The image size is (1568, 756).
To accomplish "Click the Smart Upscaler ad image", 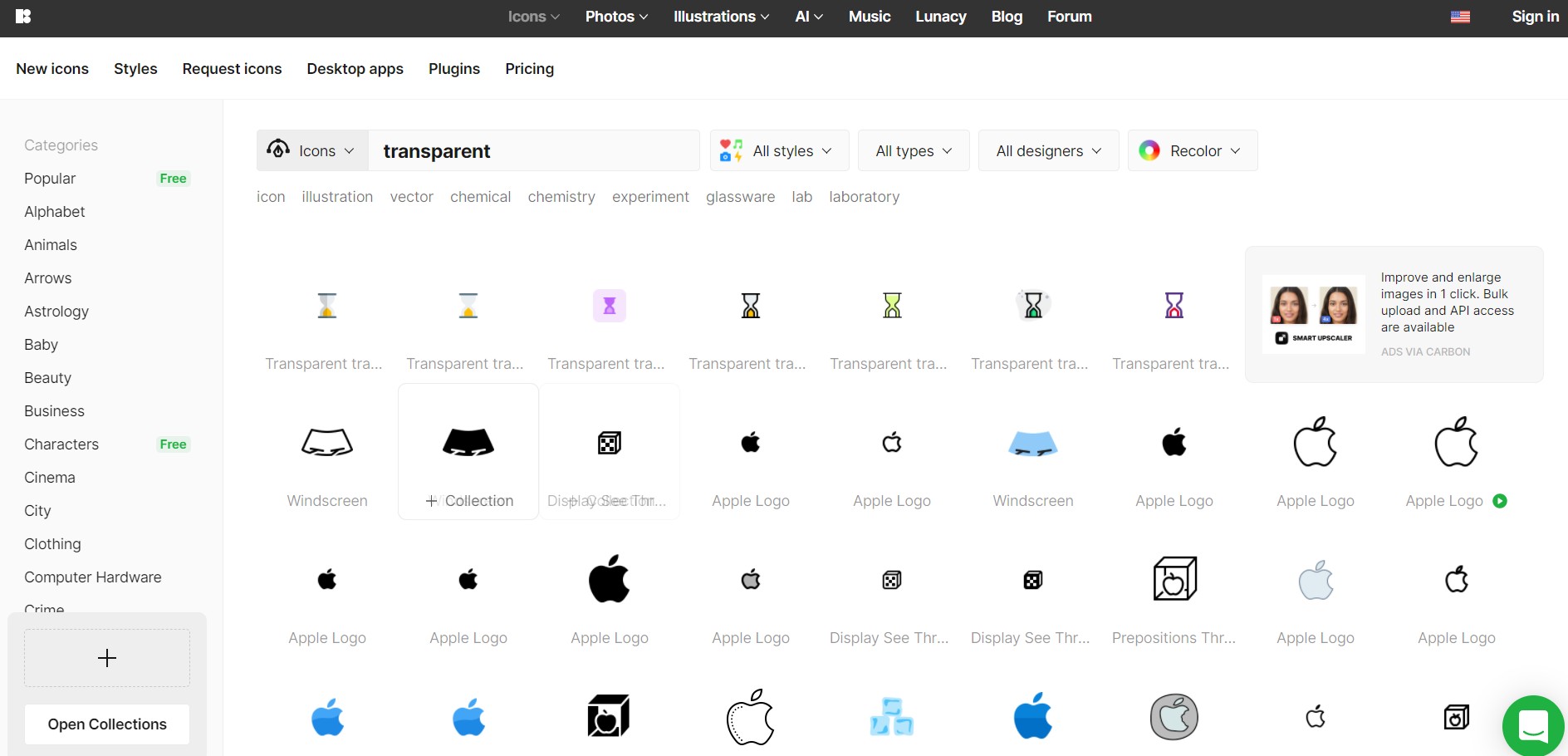I will [1314, 314].
